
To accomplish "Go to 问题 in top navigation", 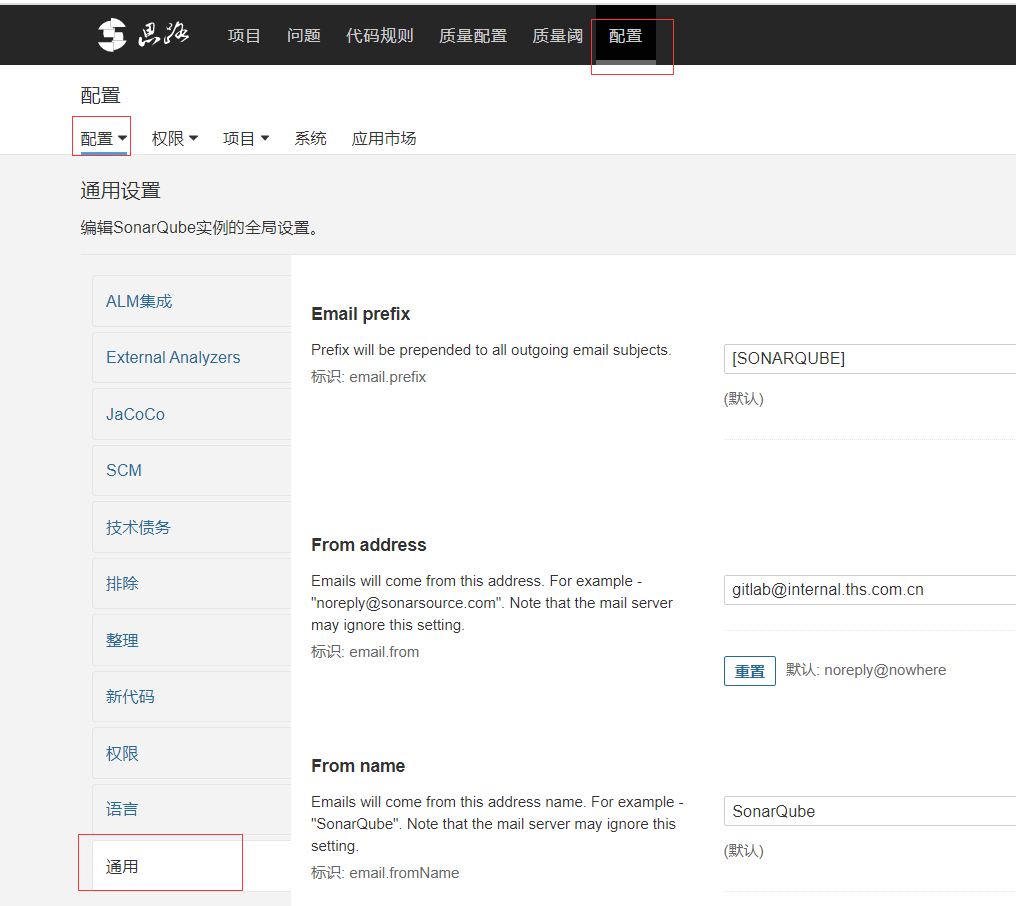I will (x=304, y=36).
